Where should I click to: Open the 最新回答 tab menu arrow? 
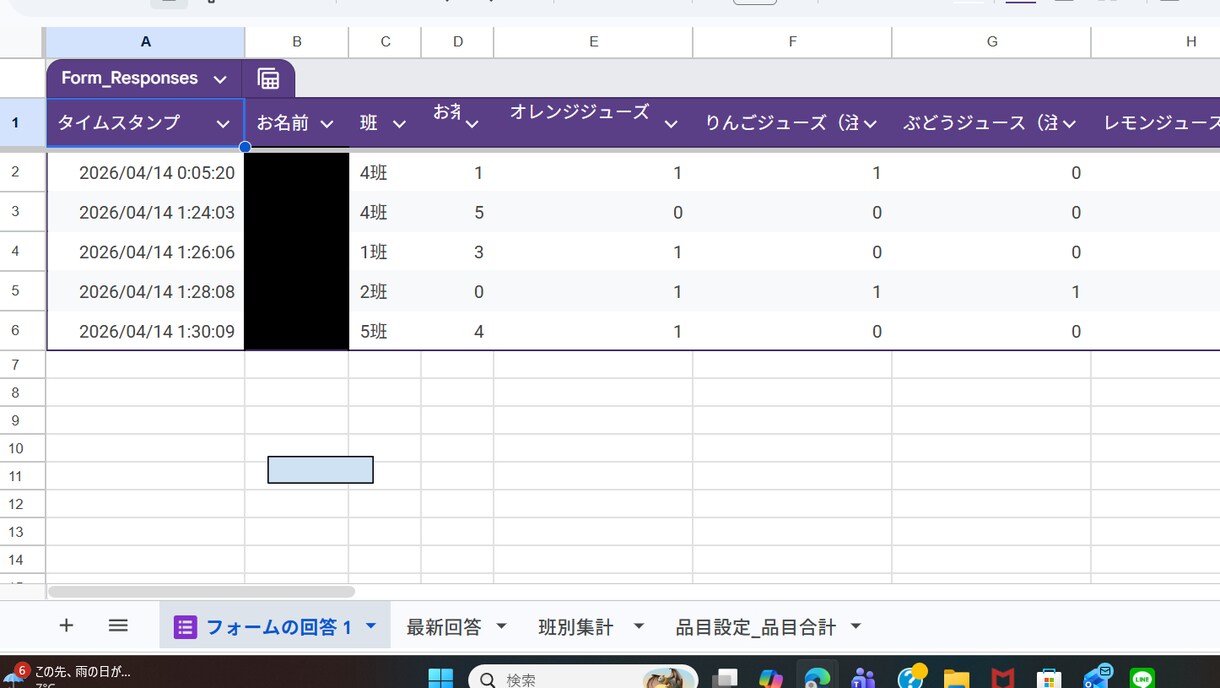coord(501,626)
